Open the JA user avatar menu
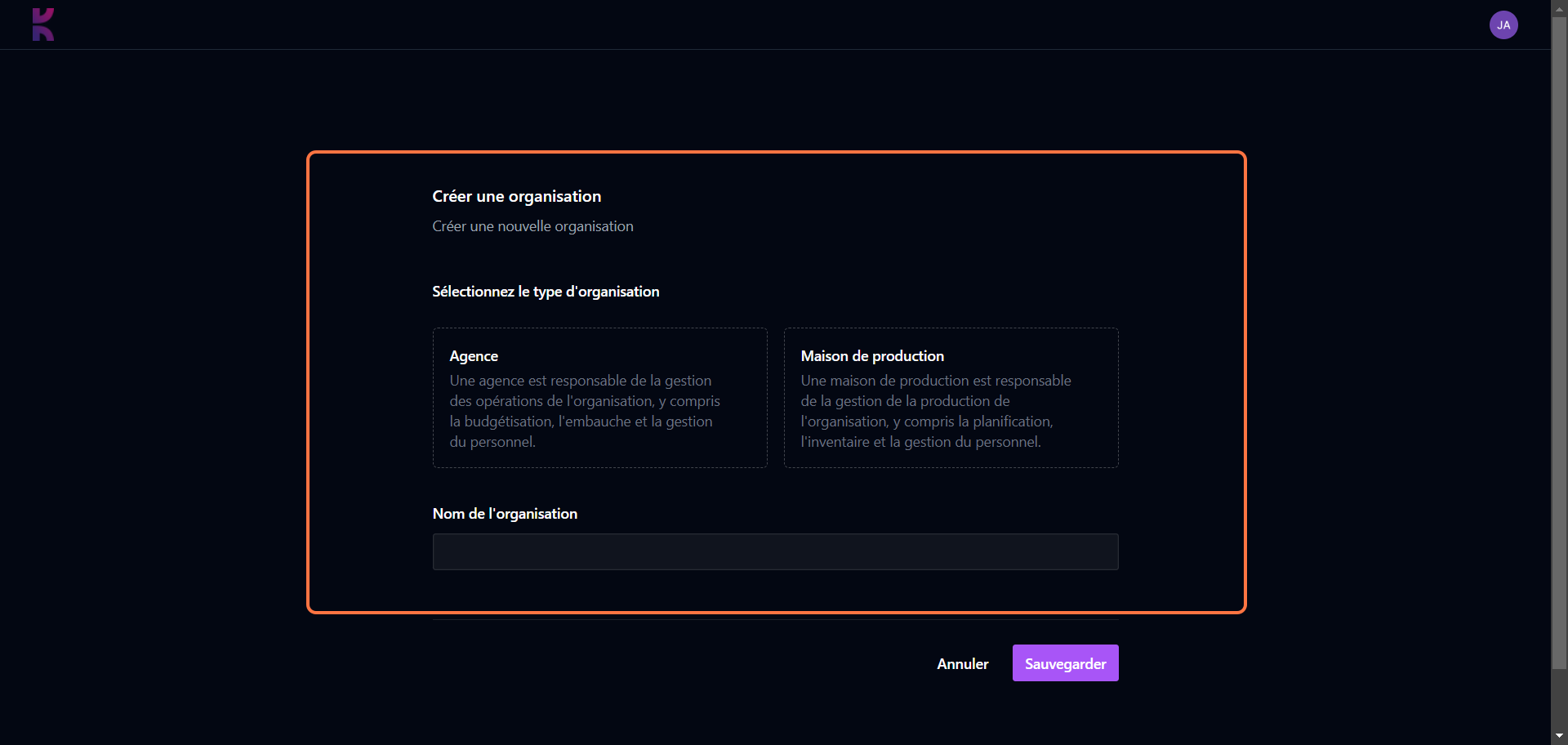 click(1503, 25)
